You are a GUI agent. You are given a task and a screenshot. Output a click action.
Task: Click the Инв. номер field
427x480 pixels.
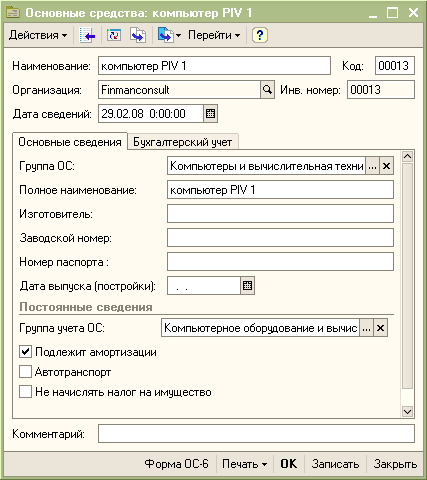coord(381,90)
